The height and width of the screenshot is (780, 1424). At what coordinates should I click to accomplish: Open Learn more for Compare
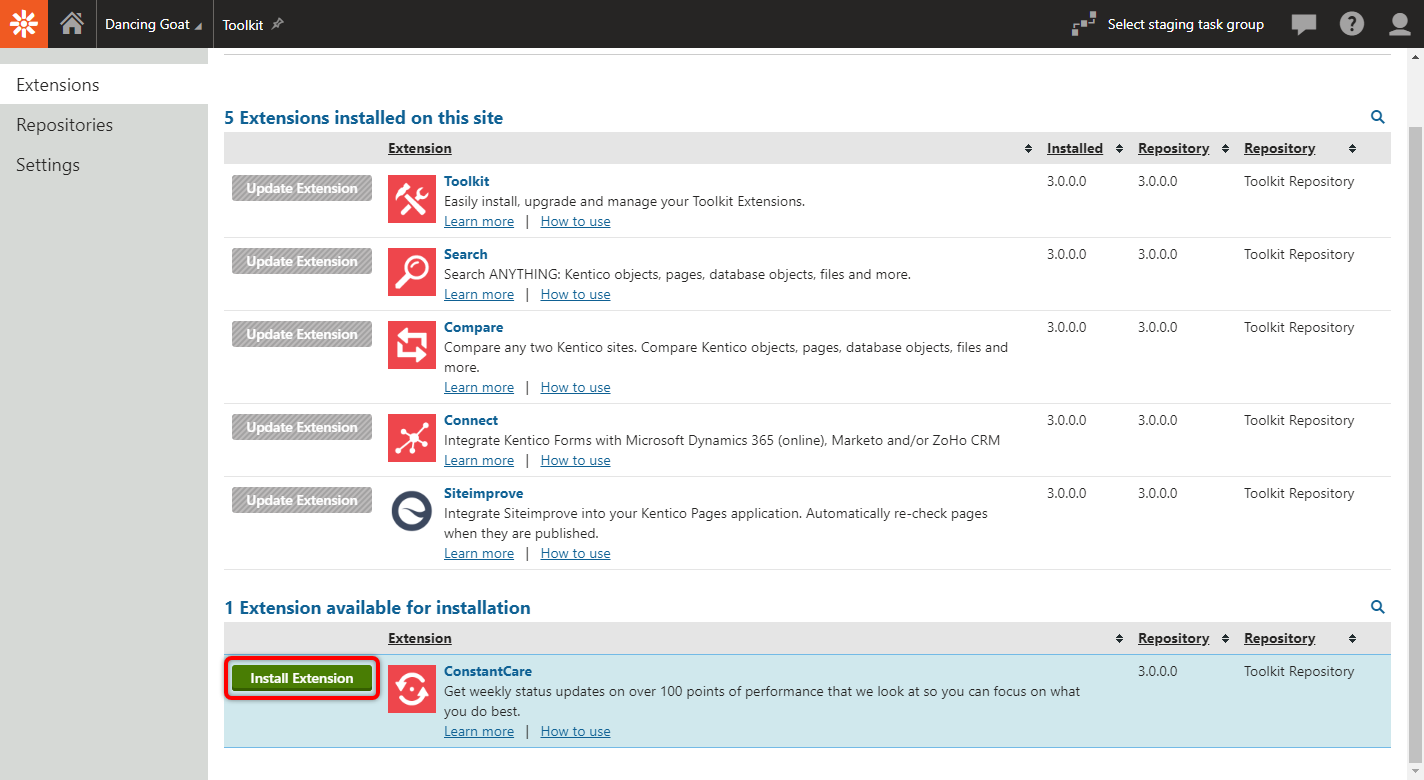click(479, 387)
